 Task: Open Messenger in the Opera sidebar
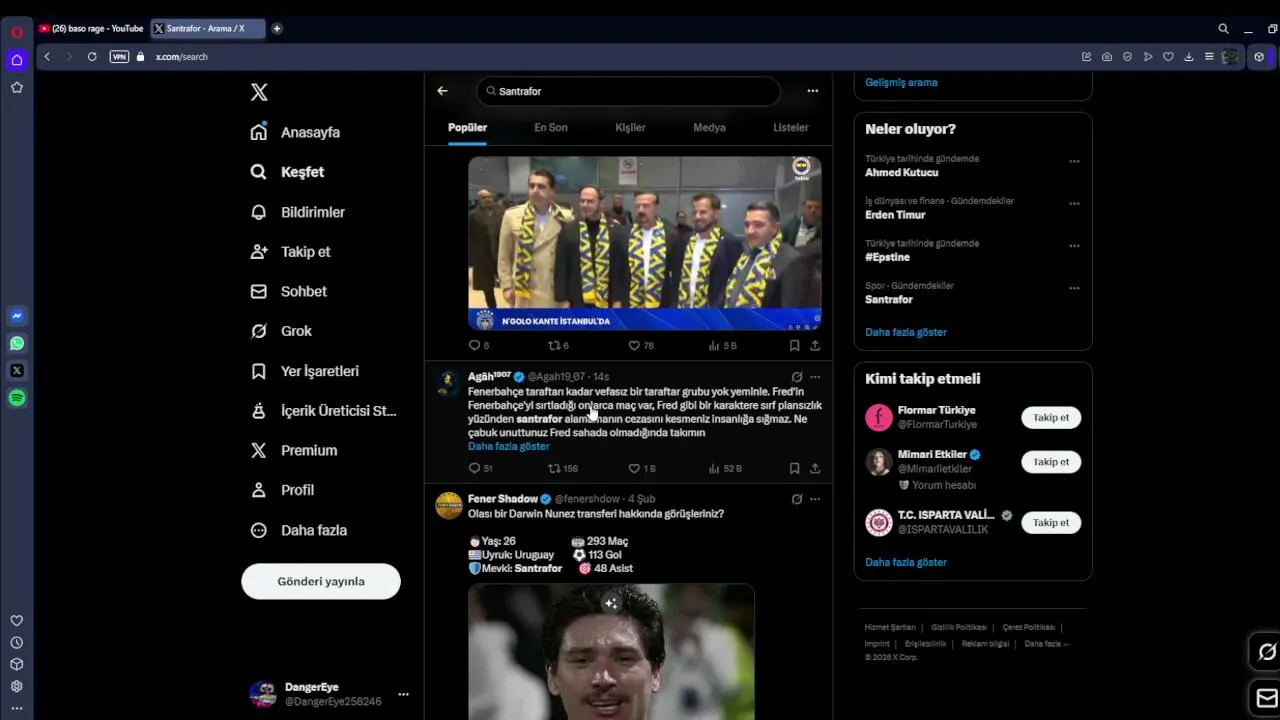(x=17, y=316)
